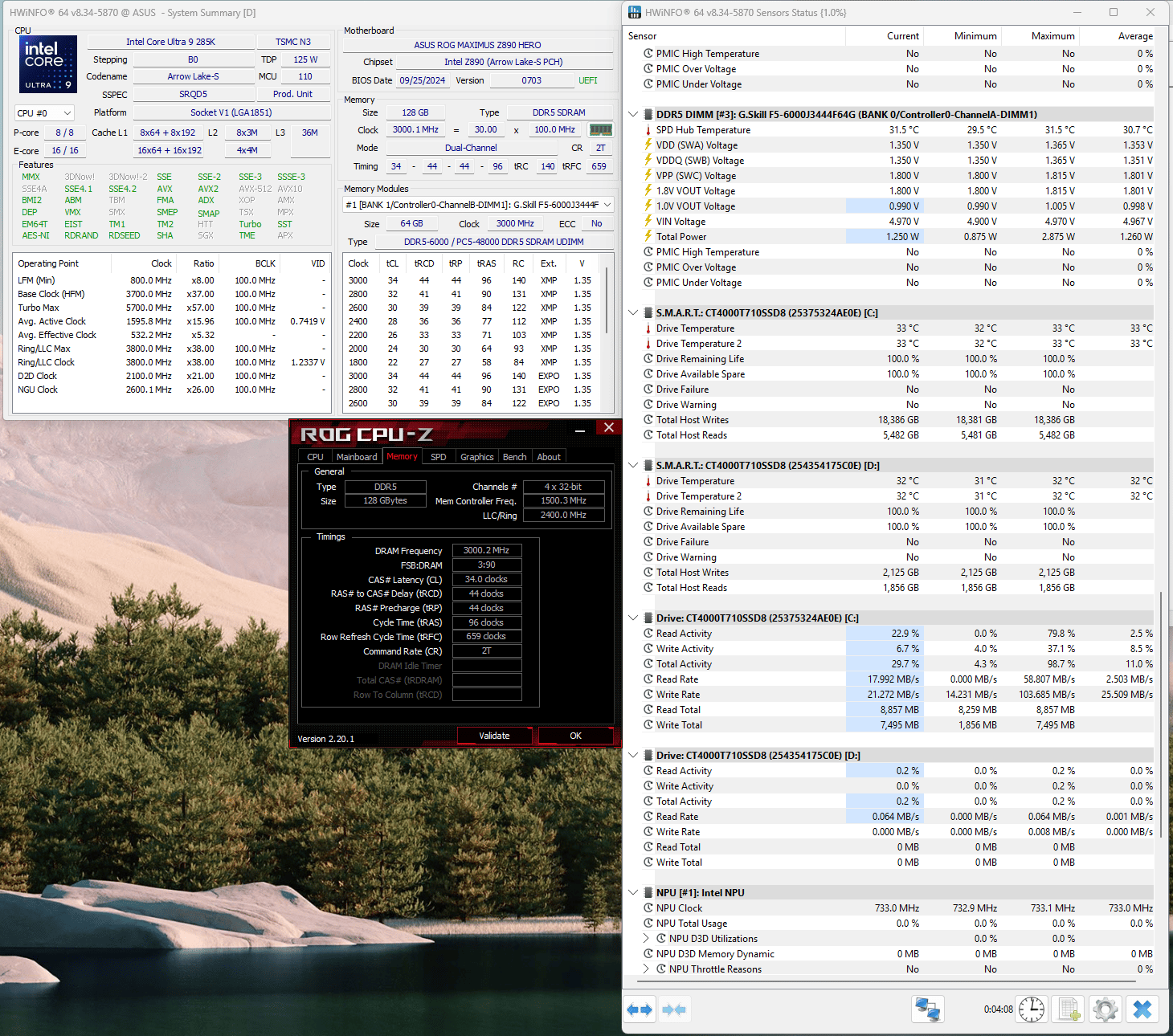Screen dimensions: 1173x1036
Task: Click the clock icon beside the elapsed time
Action: [1032, 1009]
